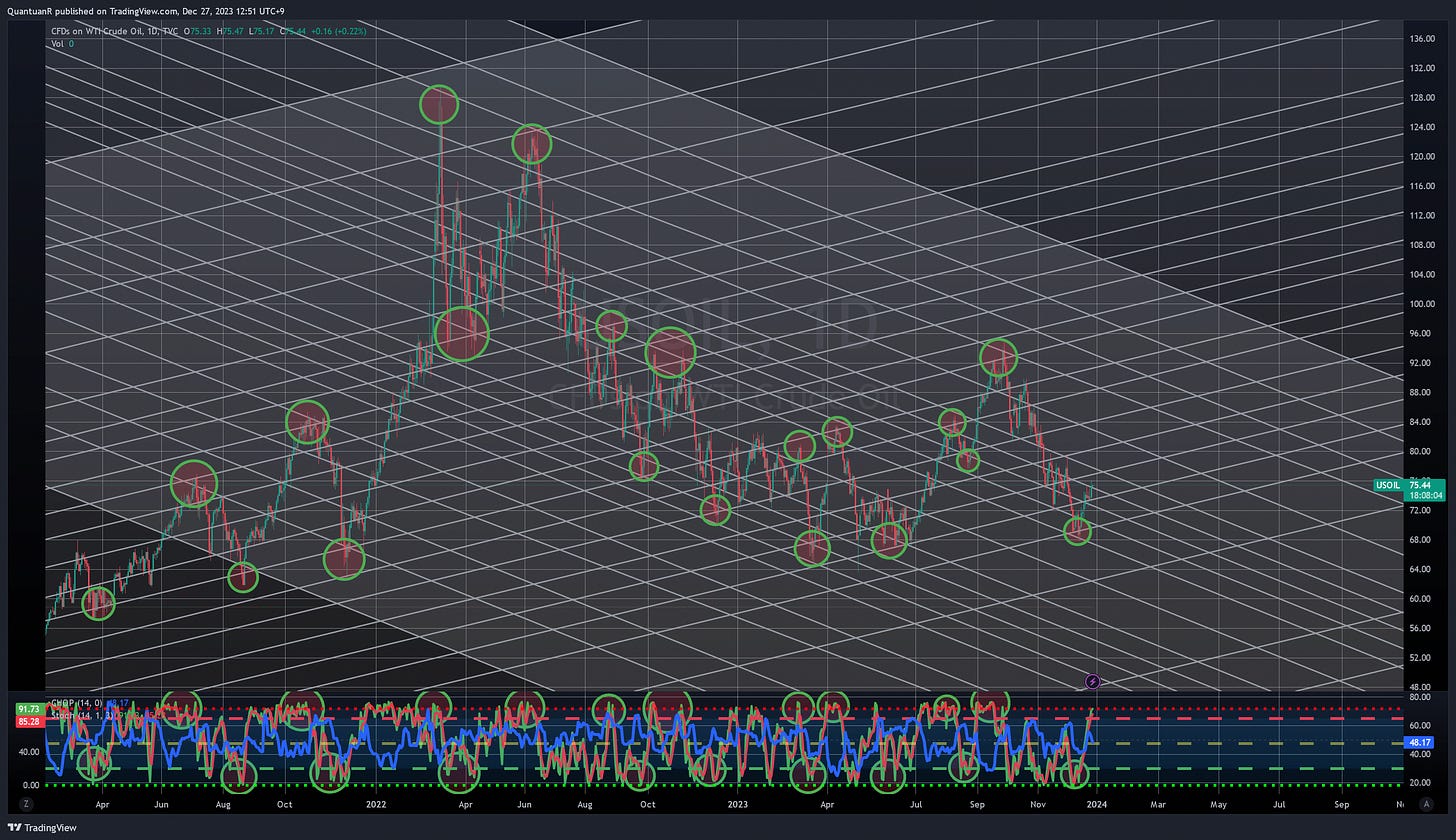Click the 2023 label on the time axis

click(737, 803)
